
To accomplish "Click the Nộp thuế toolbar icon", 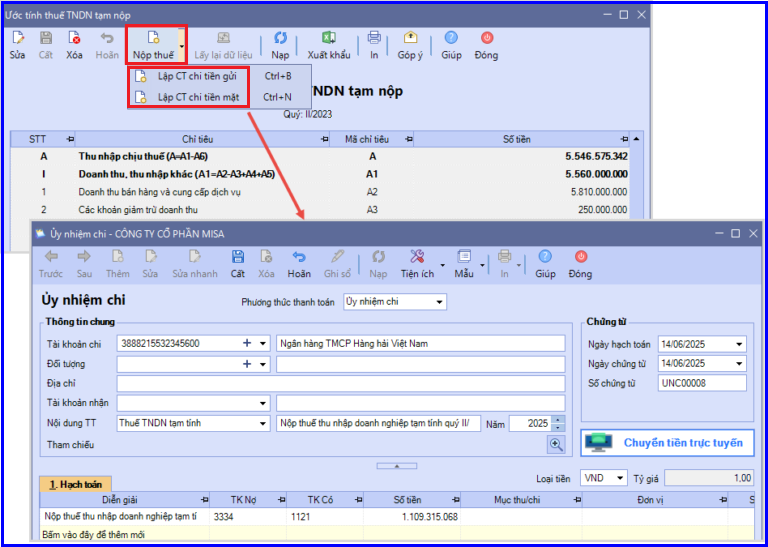I will [153, 38].
